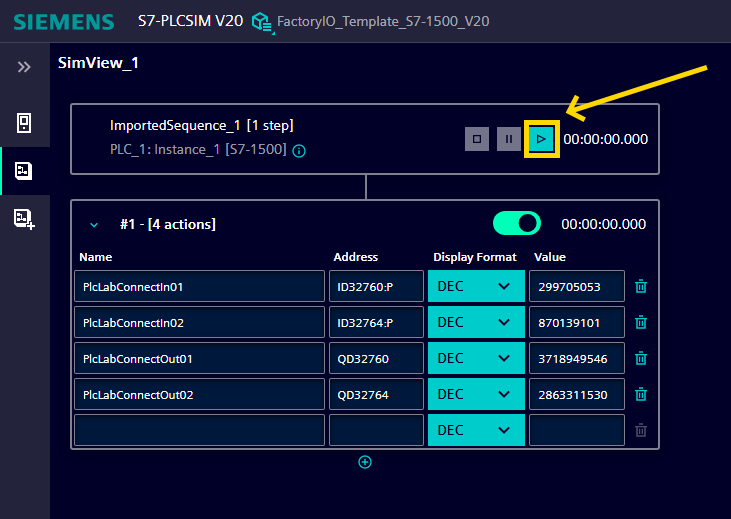
Task: Click the PlcLabConnectOut01 name field
Action: [200, 358]
